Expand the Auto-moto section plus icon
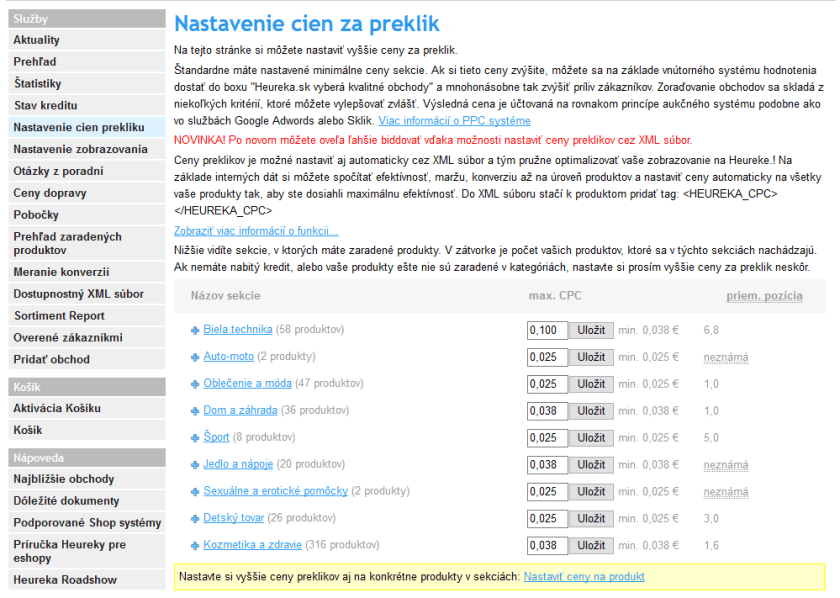Screen dimensions: 840x598 [x=195, y=357]
